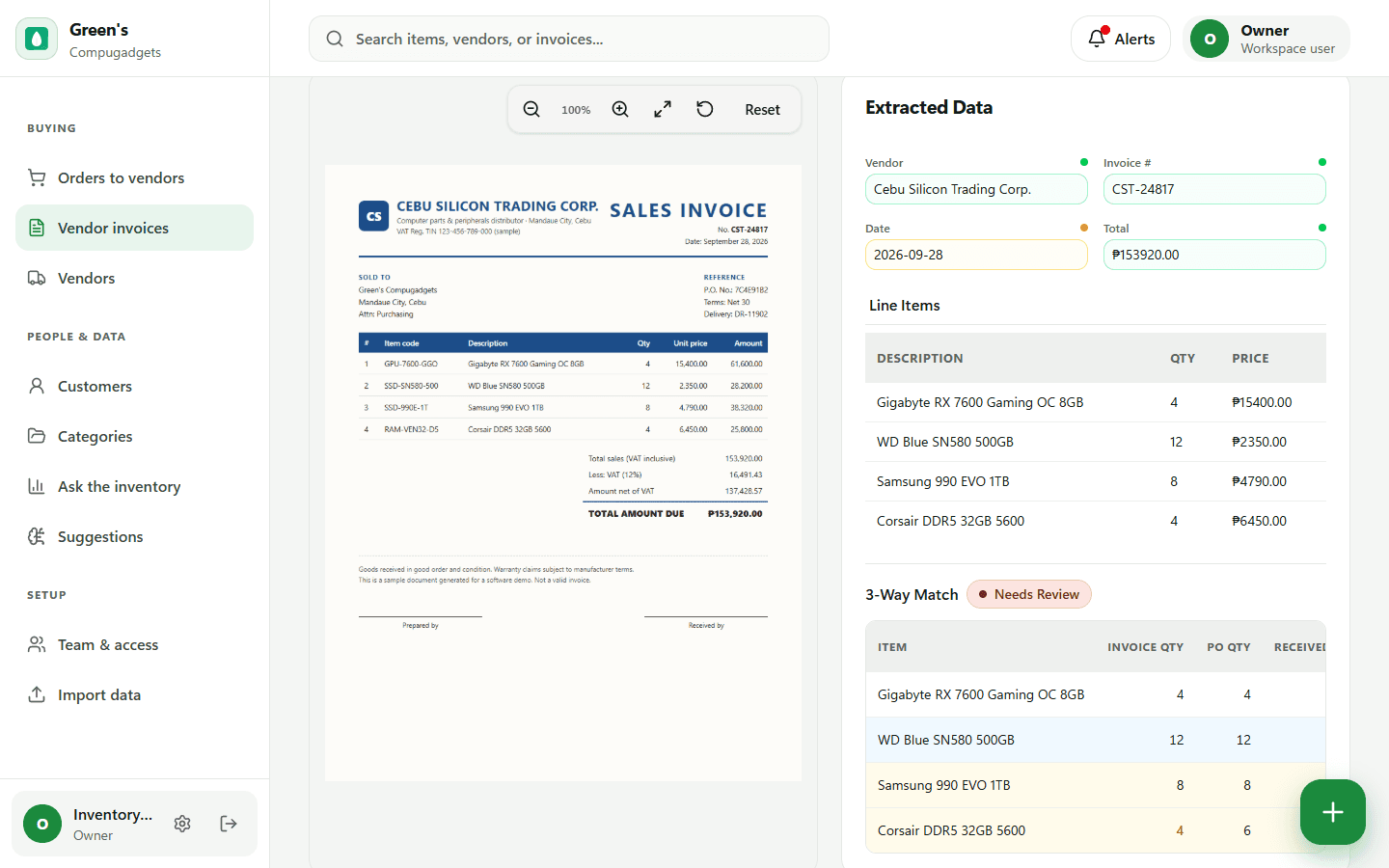1389x868 pixels.
Task: Select WD Blue SN580 500GB in 3-Way Match
Action: tap(1096, 740)
